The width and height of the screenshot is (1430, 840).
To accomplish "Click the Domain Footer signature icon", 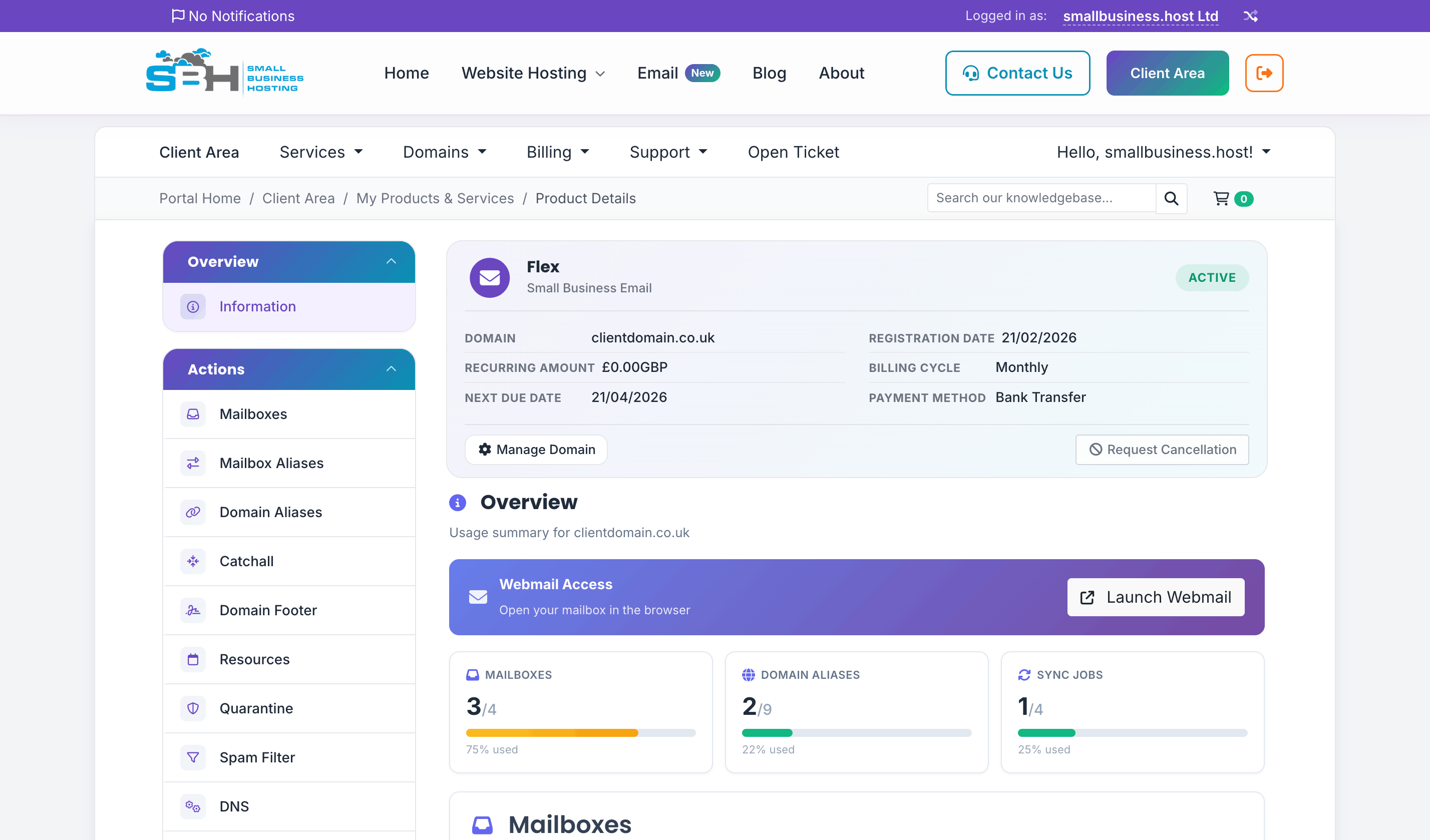I will coord(193,610).
